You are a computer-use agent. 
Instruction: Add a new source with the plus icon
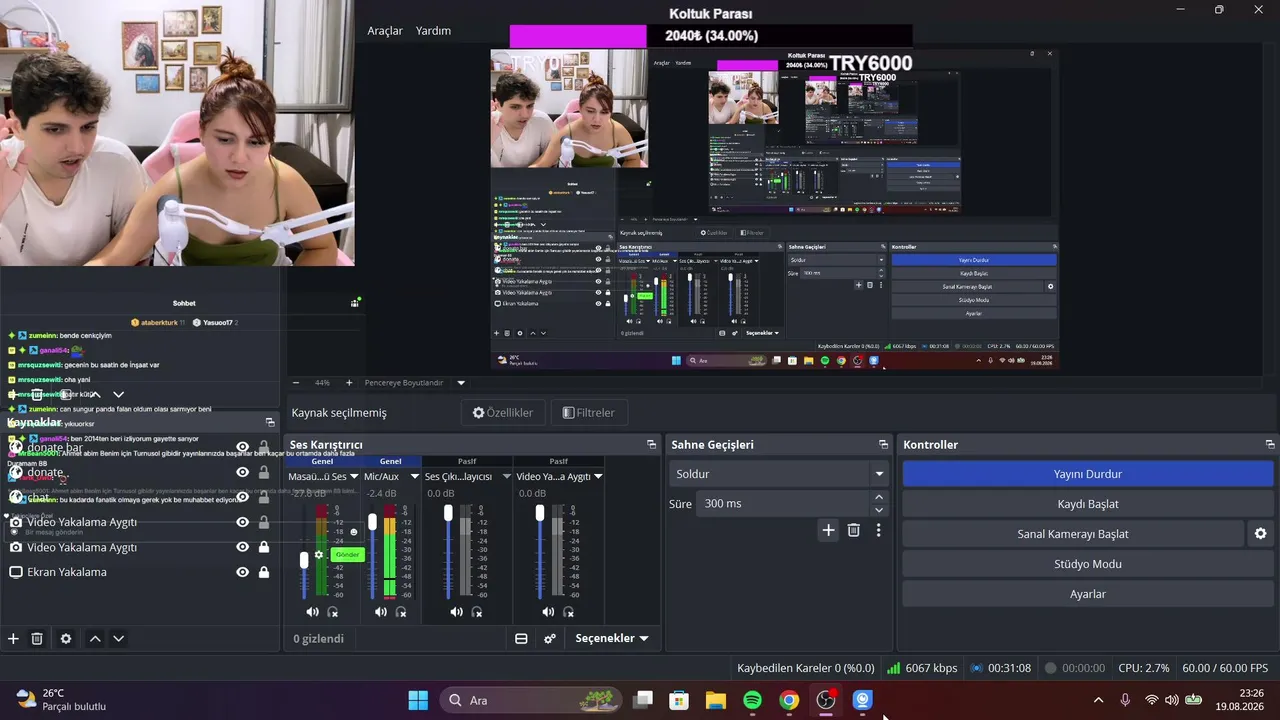pos(13,638)
